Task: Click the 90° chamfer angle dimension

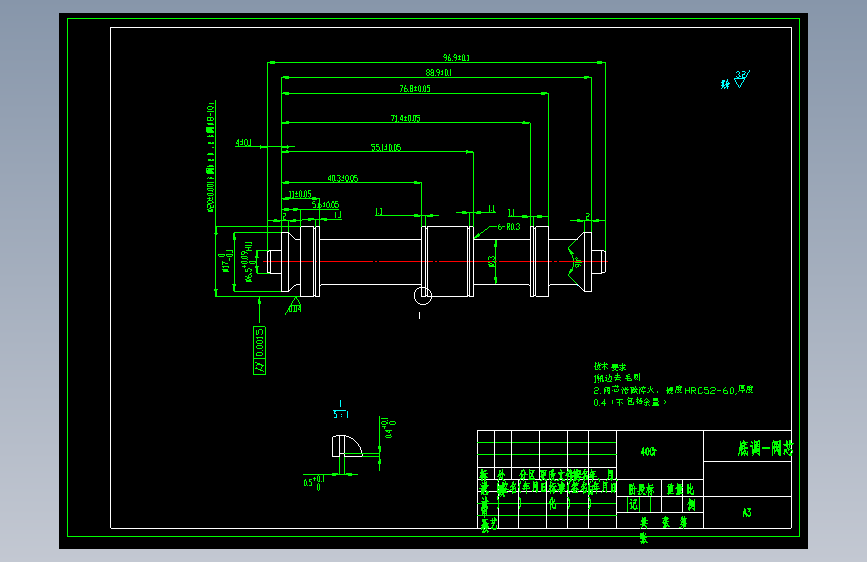Action: (x=577, y=262)
